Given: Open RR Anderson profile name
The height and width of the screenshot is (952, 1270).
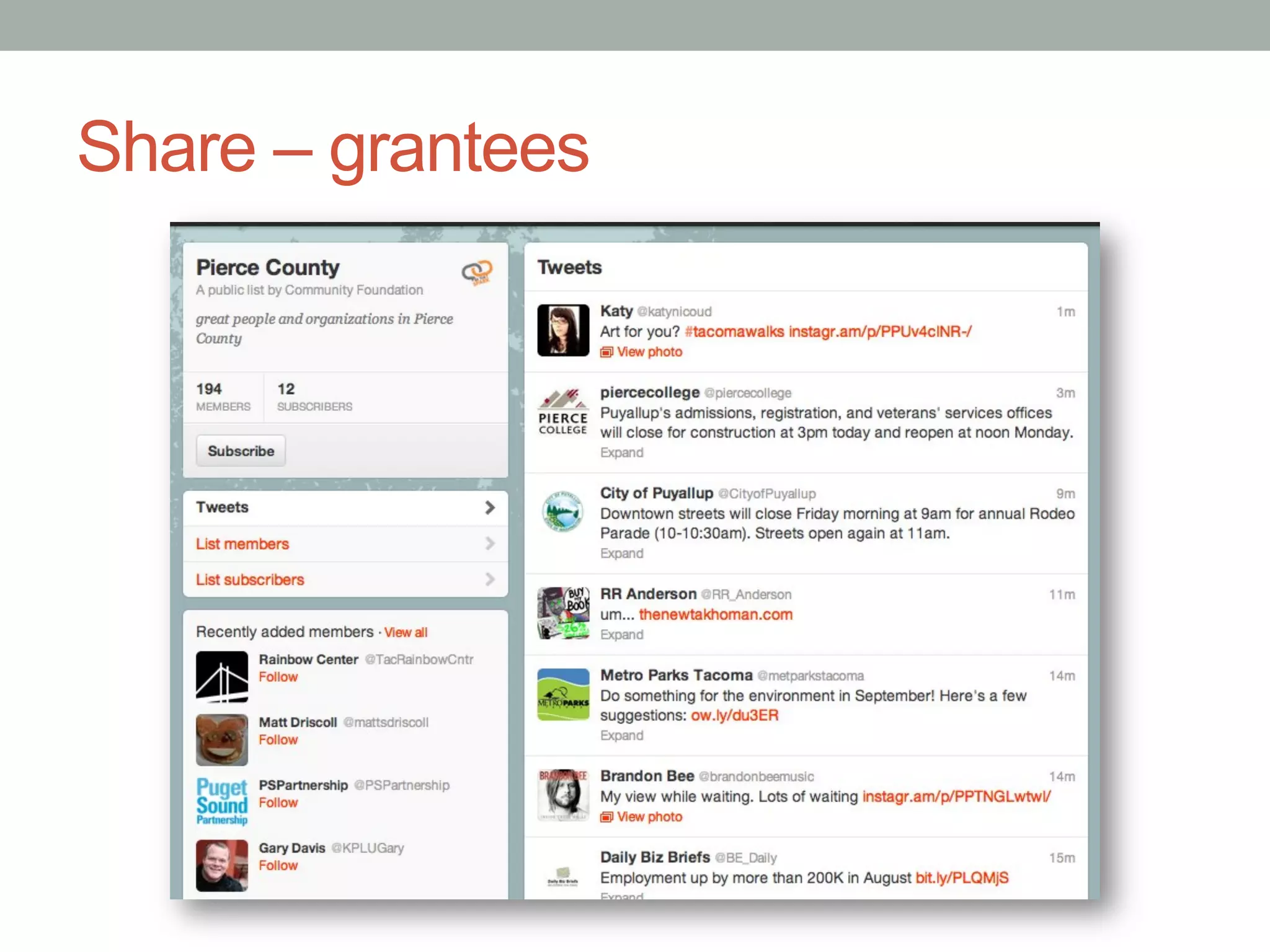Looking at the screenshot, I should [648, 594].
